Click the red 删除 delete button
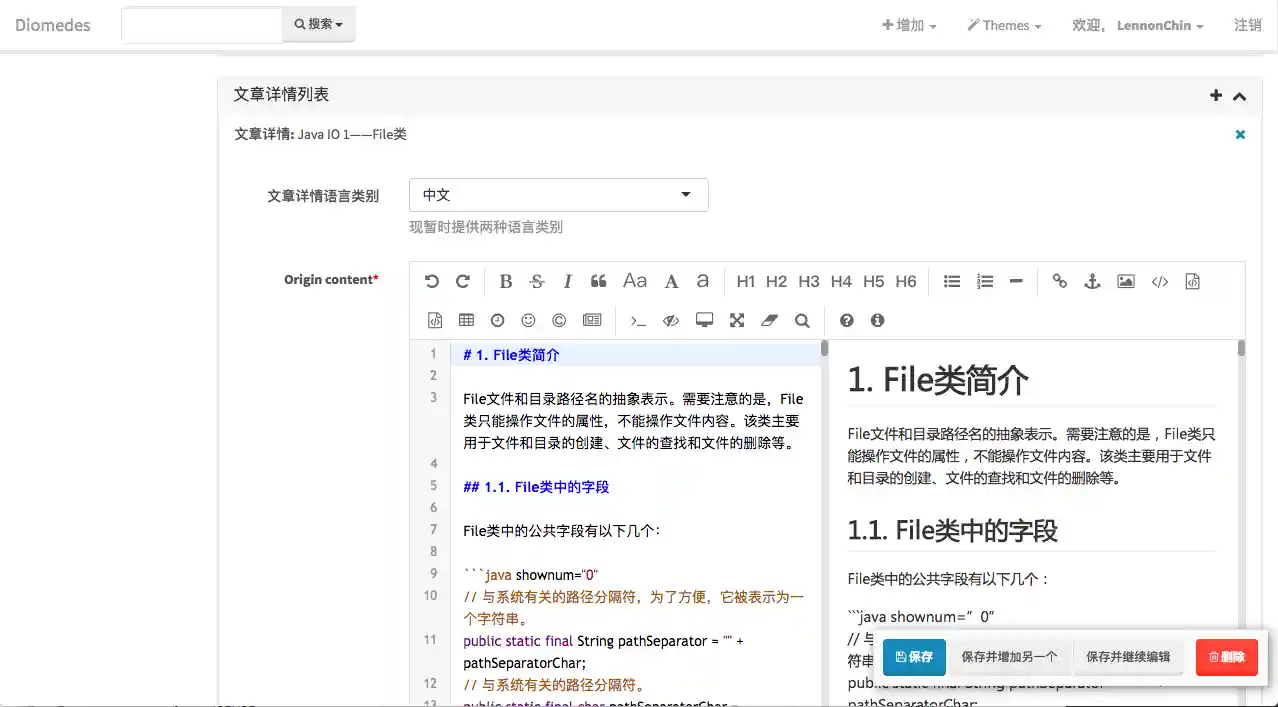 [1226, 657]
